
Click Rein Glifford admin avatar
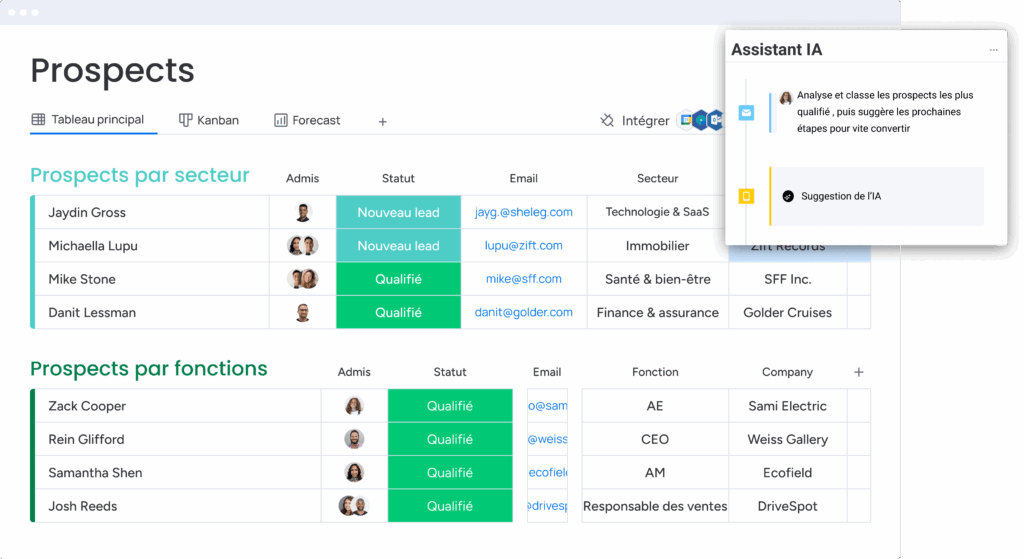[x=354, y=439]
